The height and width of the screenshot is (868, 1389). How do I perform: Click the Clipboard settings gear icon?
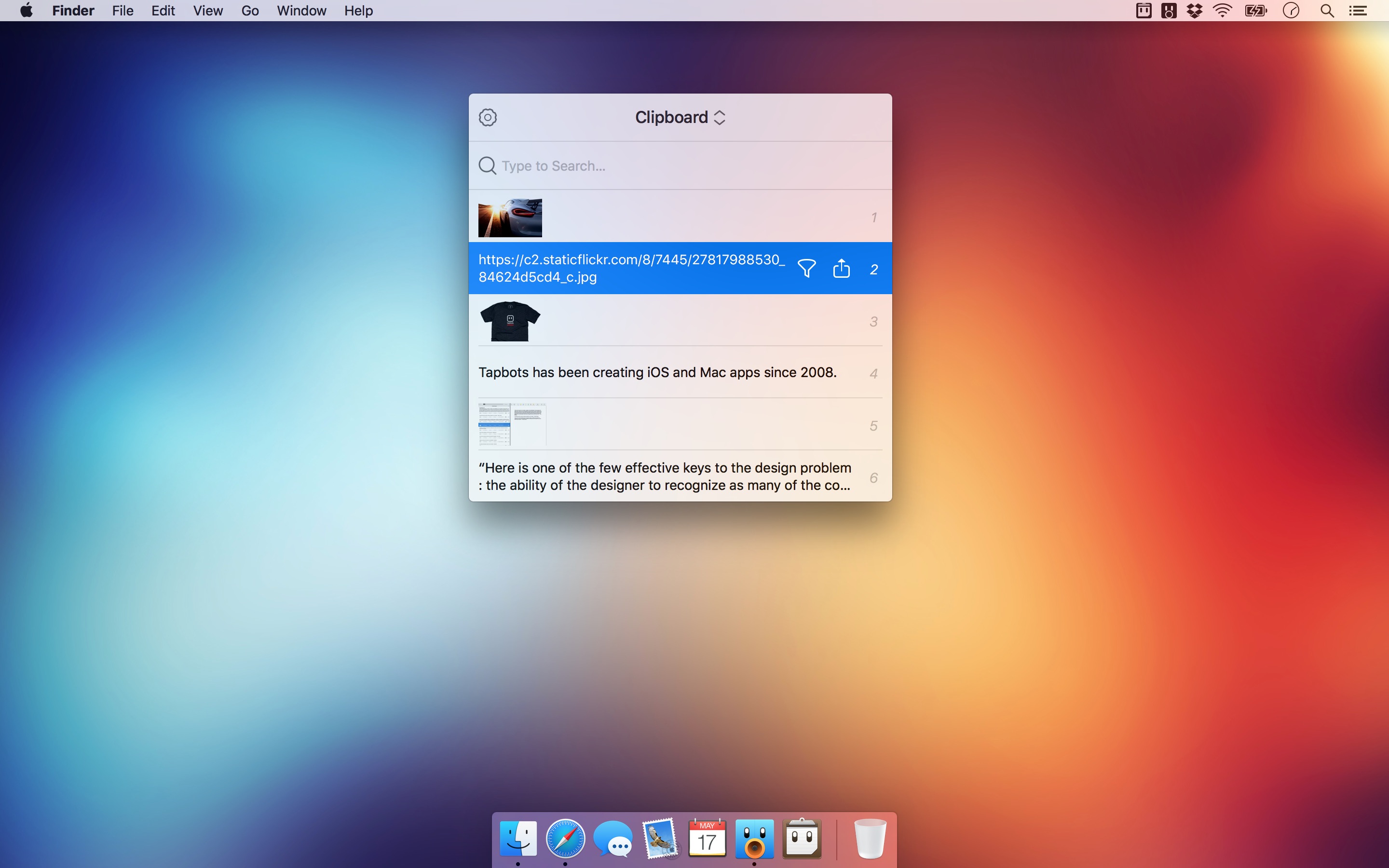(x=488, y=117)
